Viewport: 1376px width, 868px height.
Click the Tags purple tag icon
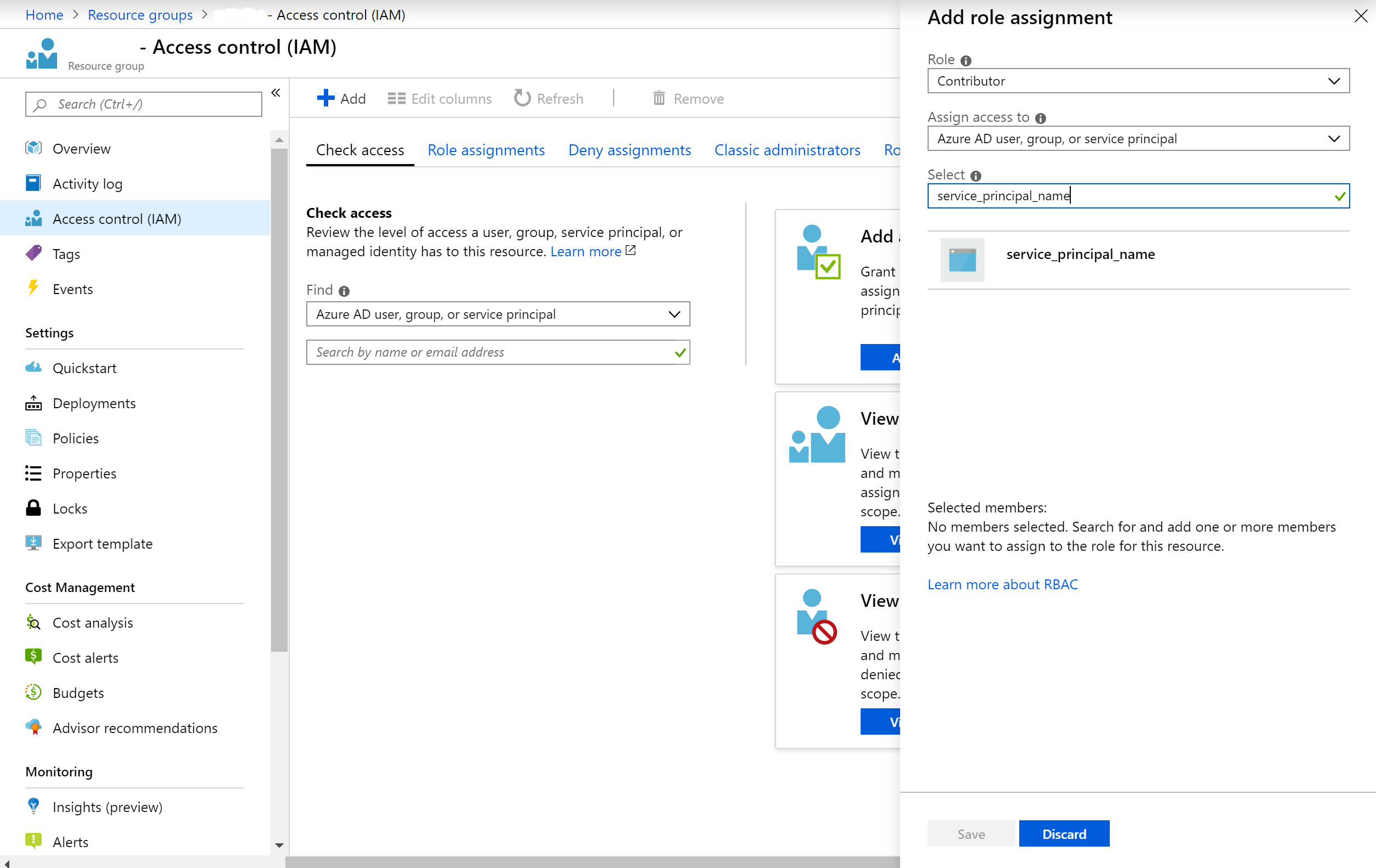pos(33,253)
